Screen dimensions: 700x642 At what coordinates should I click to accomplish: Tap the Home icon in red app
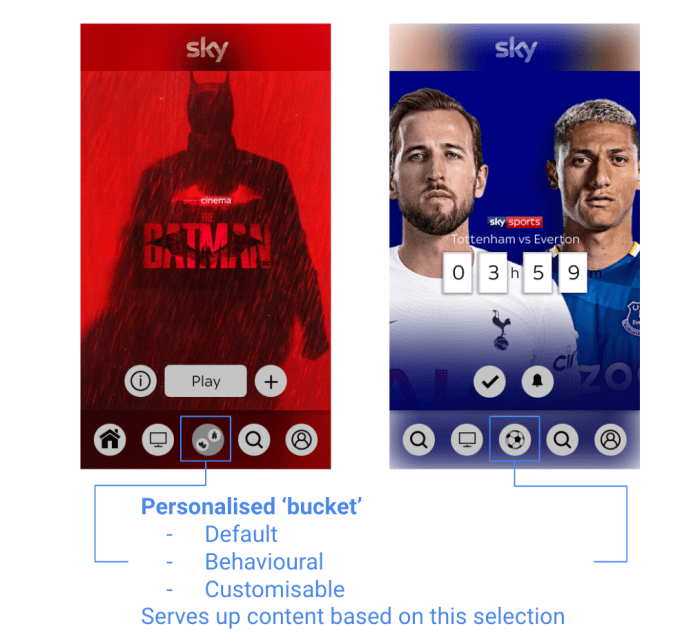click(x=110, y=440)
